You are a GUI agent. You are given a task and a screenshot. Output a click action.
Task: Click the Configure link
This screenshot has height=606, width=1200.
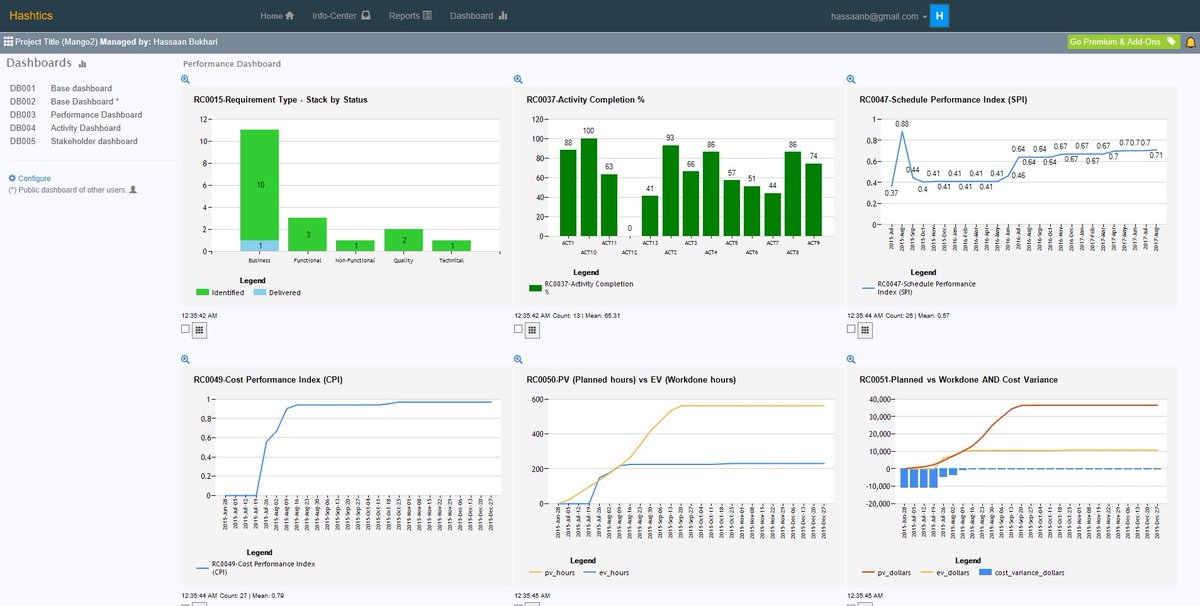click(x=34, y=178)
